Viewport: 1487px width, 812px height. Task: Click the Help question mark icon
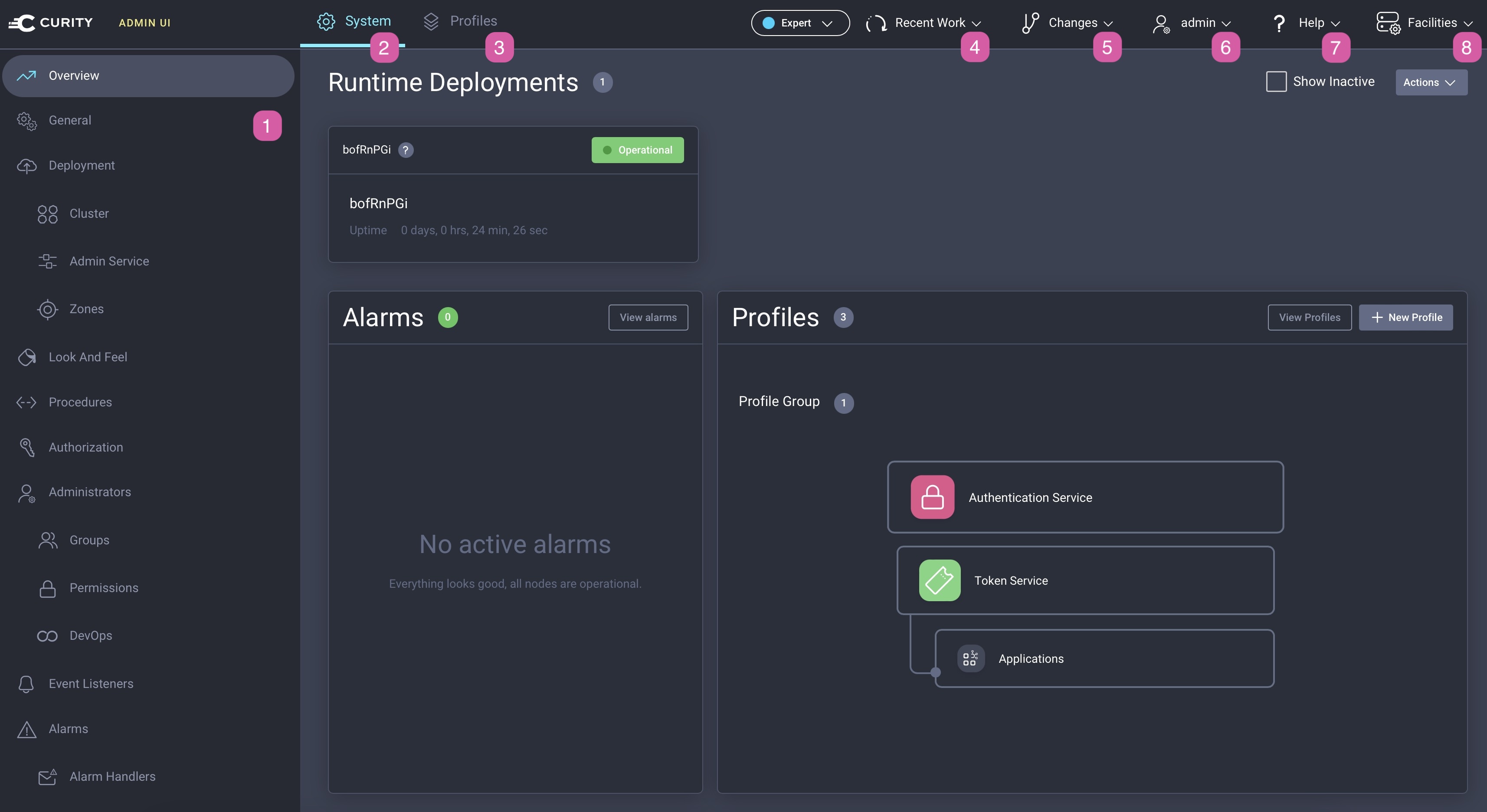pos(1279,23)
